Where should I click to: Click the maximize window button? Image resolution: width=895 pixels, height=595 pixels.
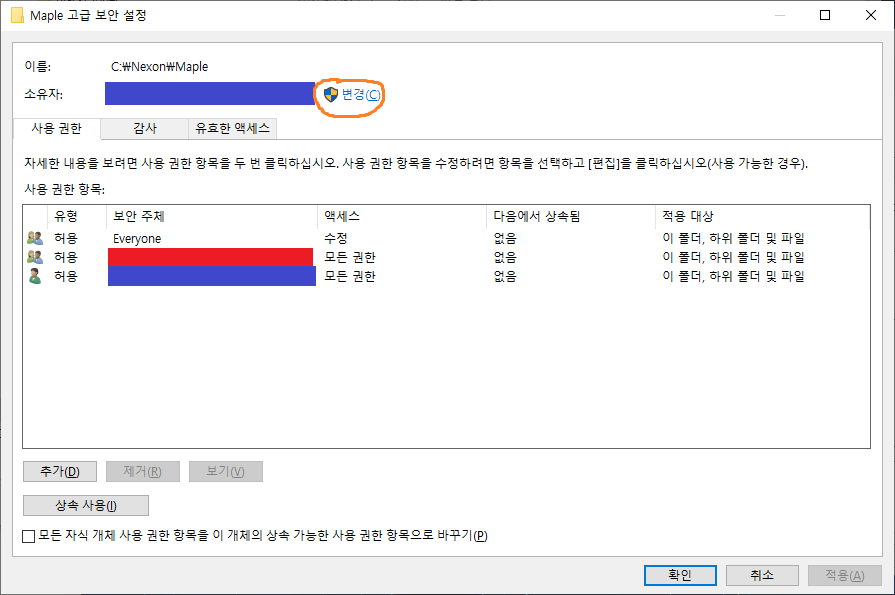click(825, 15)
